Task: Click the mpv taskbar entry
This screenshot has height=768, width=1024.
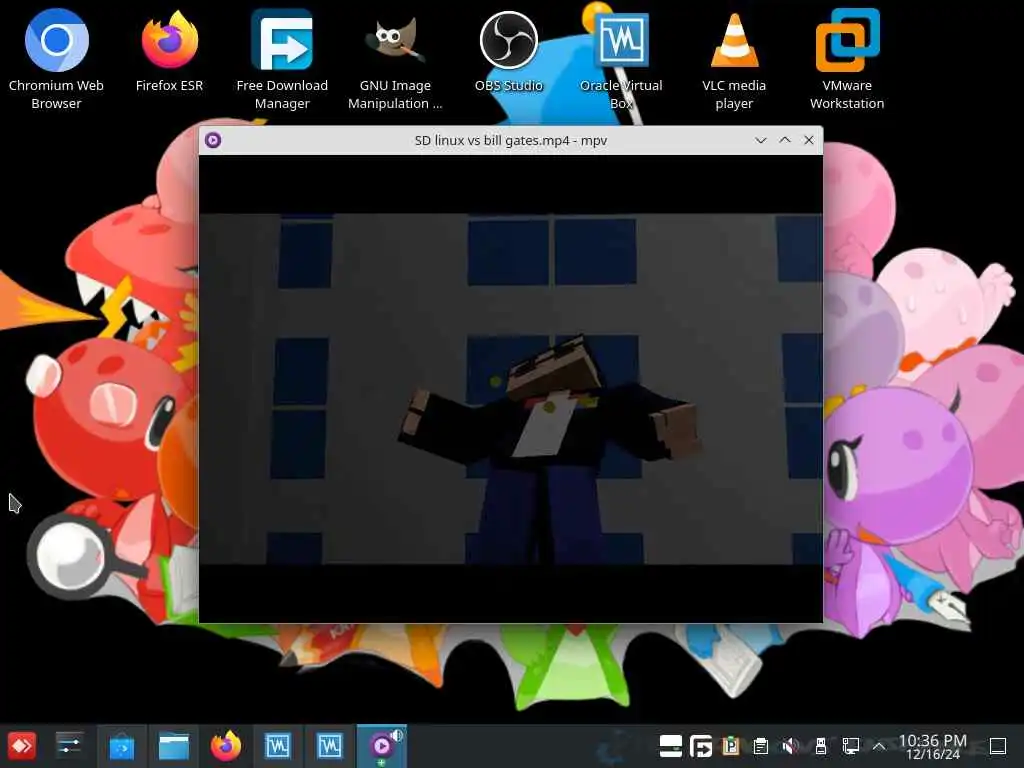Action: coord(381,746)
